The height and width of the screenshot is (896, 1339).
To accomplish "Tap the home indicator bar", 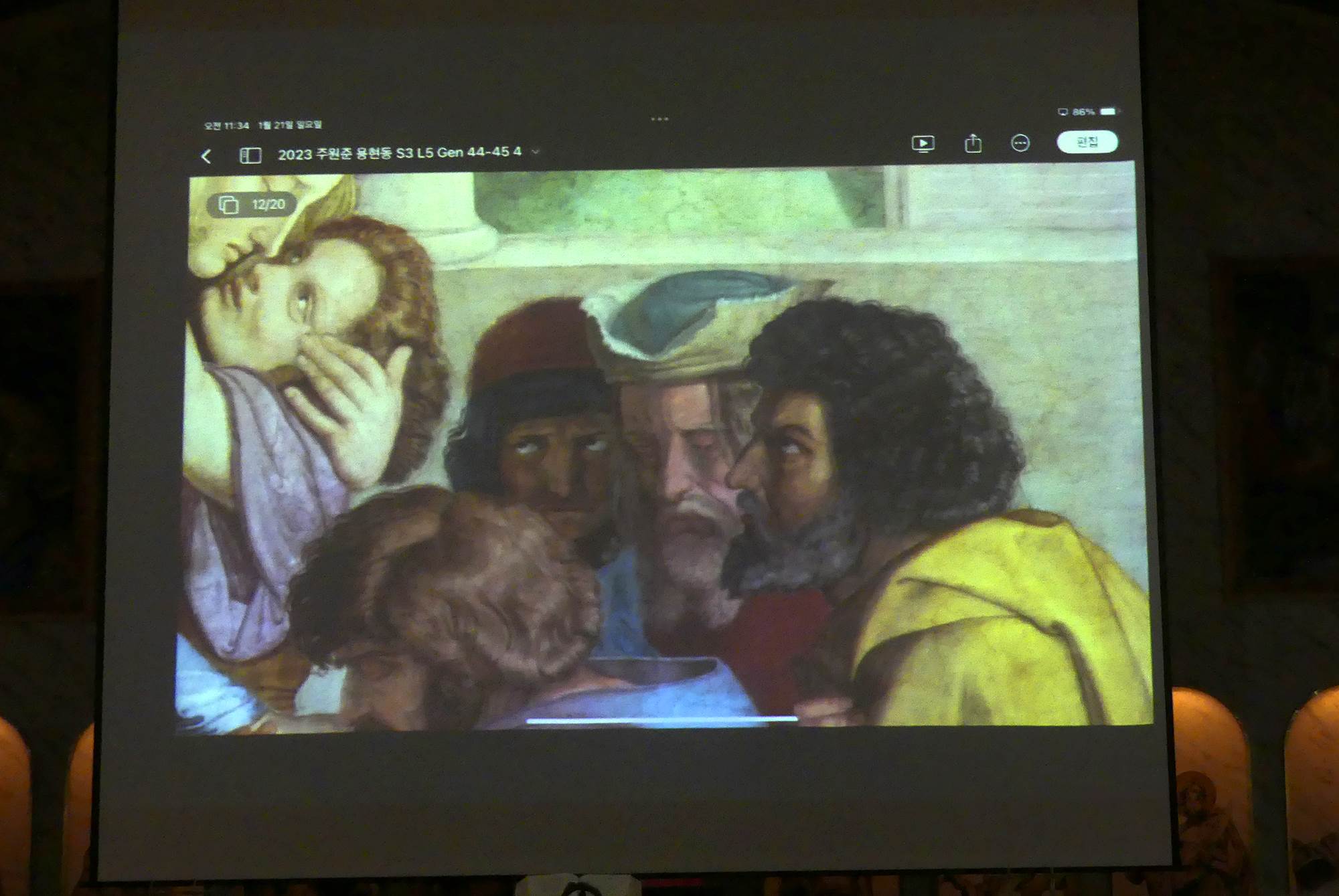I will coord(661,719).
